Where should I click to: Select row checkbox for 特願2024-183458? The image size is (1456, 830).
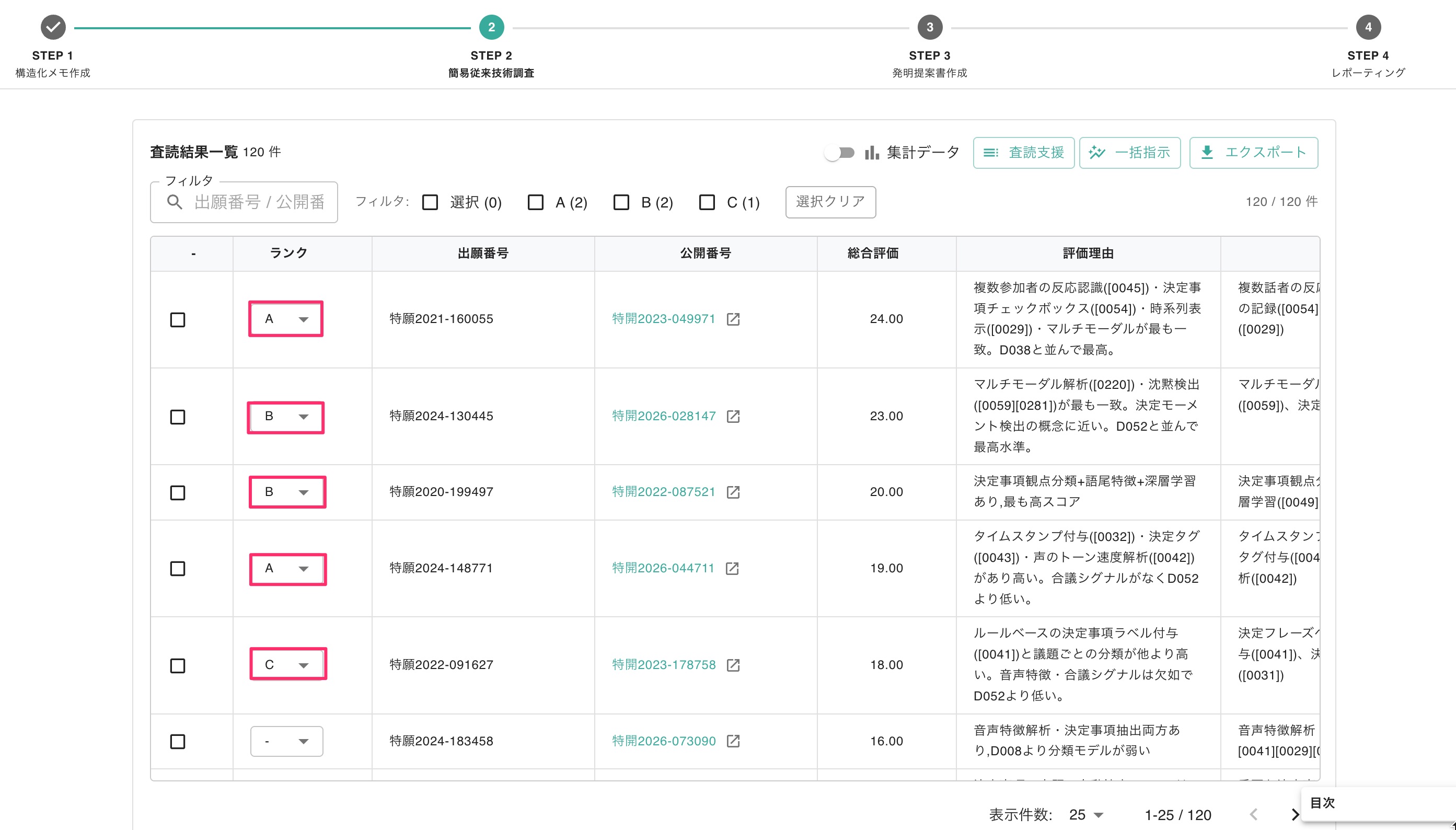(178, 742)
